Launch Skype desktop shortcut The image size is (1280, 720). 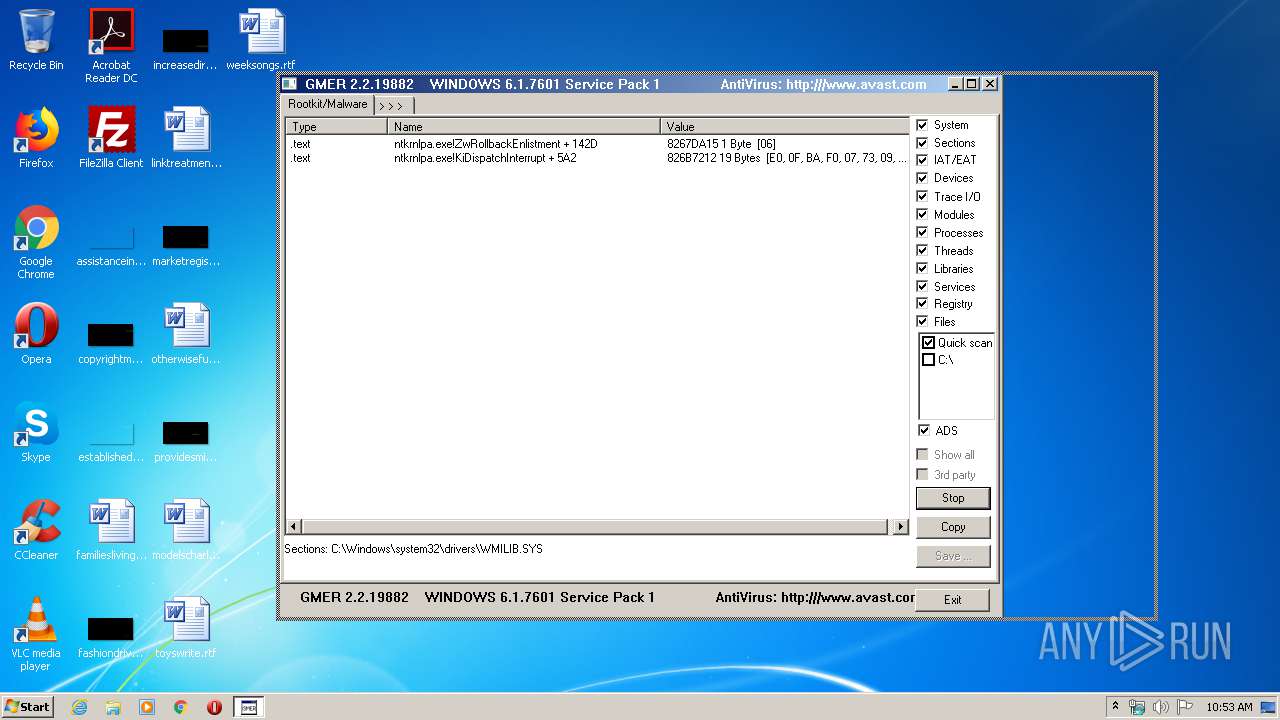[36, 433]
